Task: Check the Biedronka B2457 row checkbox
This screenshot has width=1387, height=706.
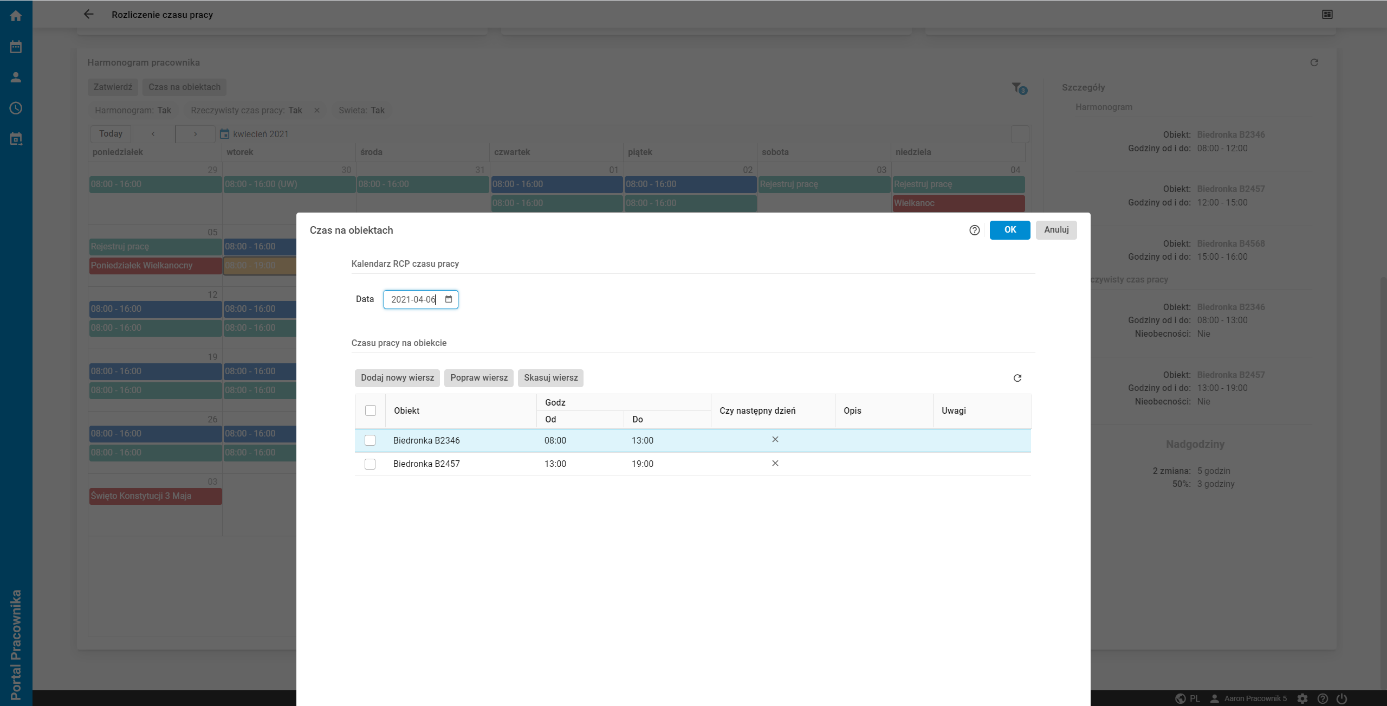Action: 370,464
